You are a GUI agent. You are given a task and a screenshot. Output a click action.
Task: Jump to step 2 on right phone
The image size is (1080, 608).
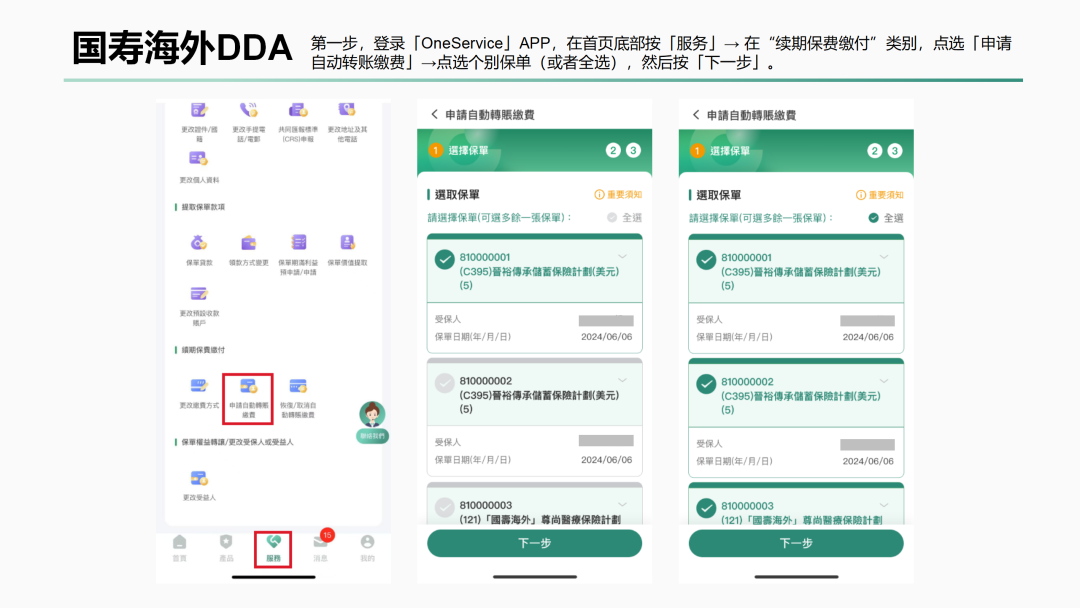875,151
